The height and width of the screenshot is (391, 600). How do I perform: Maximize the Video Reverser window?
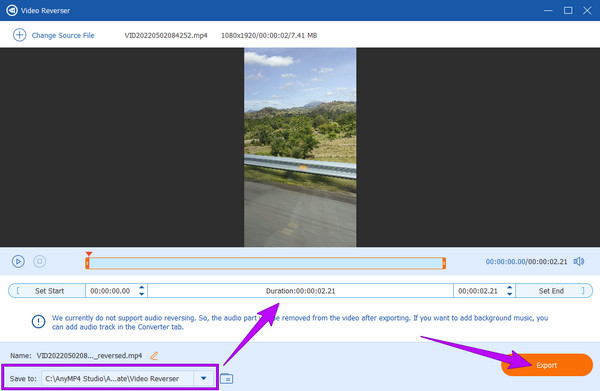(x=568, y=10)
